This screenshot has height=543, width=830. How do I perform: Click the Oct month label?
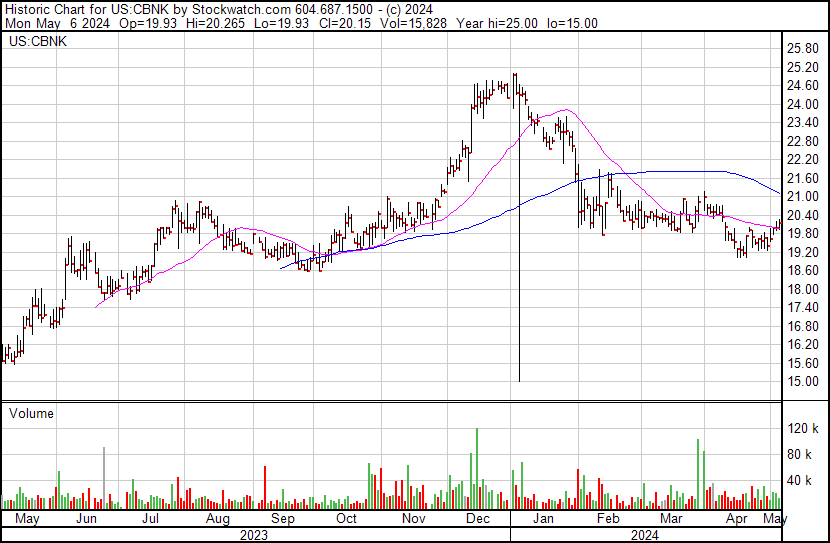coord(346,518)
